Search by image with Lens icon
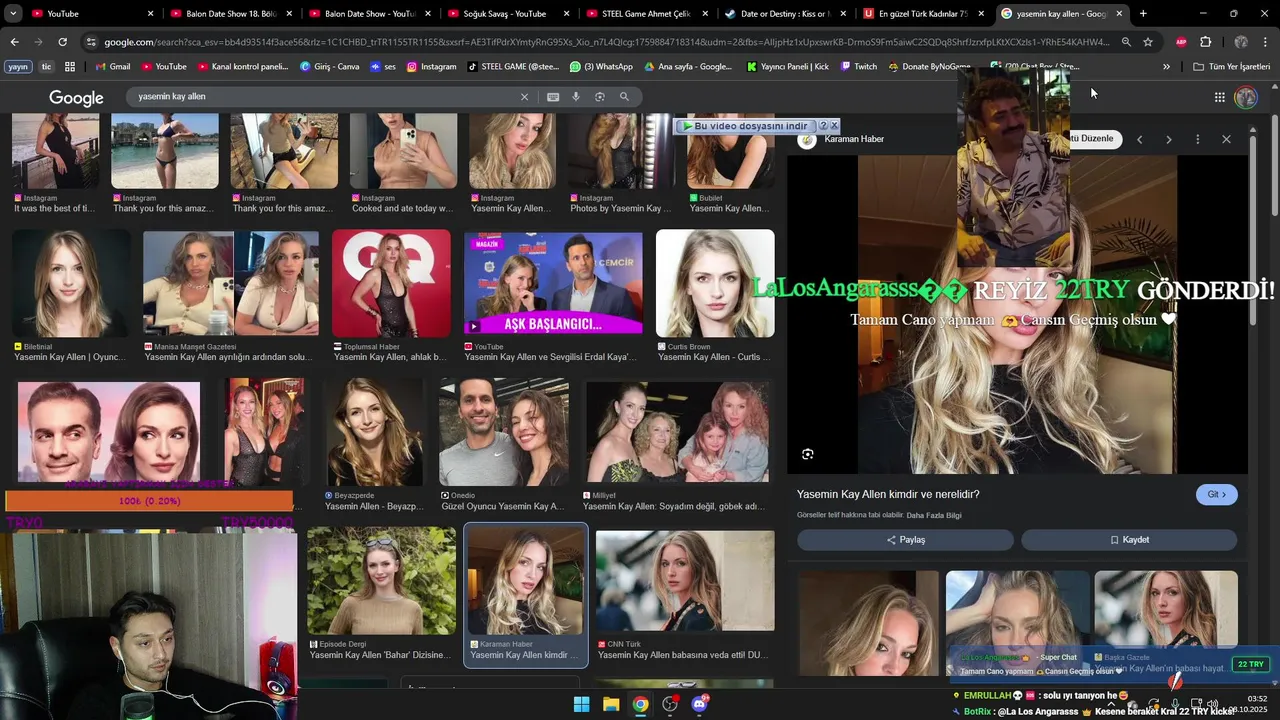1280x720 pixels. pos(600,97)
